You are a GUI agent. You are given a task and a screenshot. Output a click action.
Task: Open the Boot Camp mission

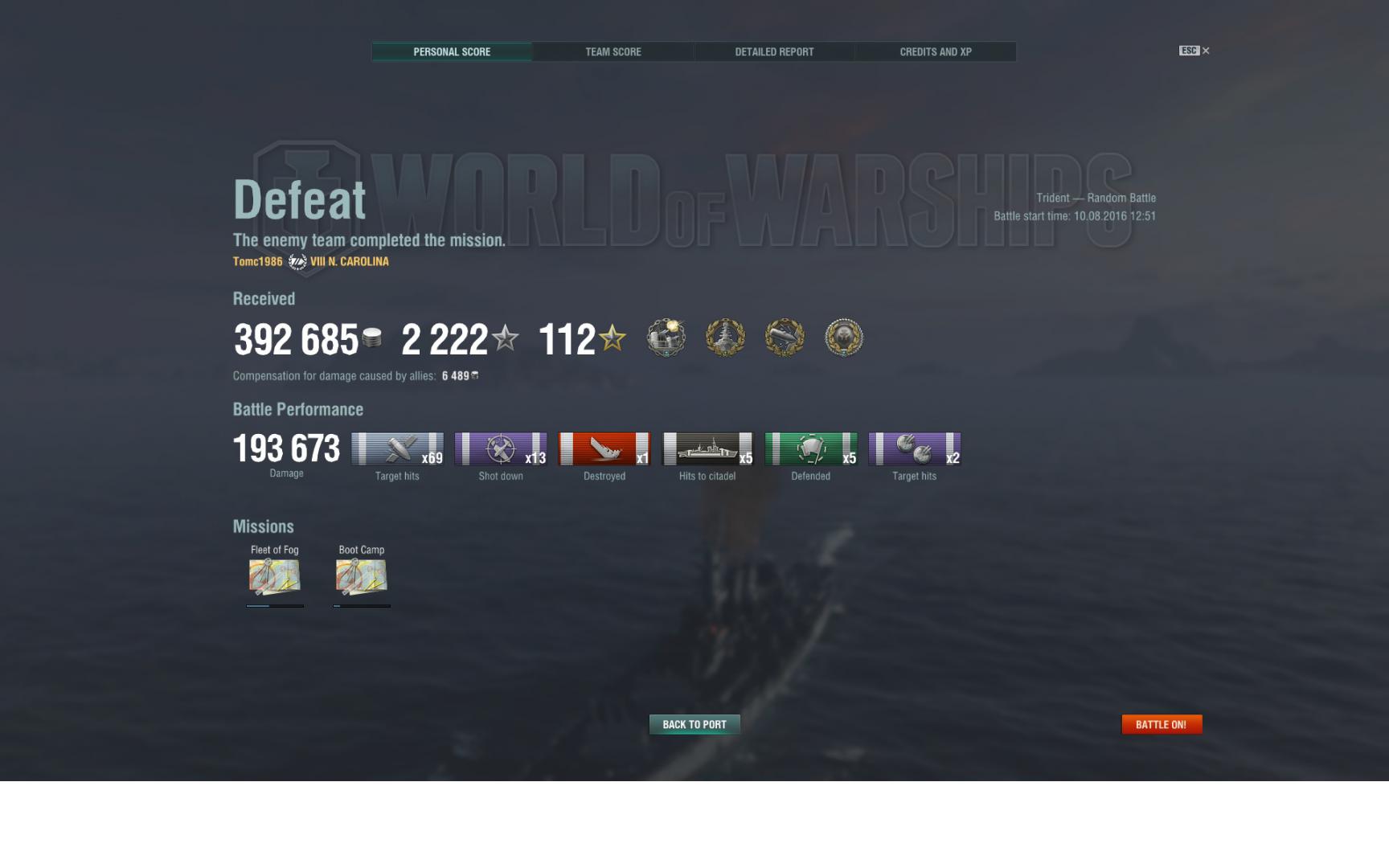pyautogui.click(x=362, y=576)
